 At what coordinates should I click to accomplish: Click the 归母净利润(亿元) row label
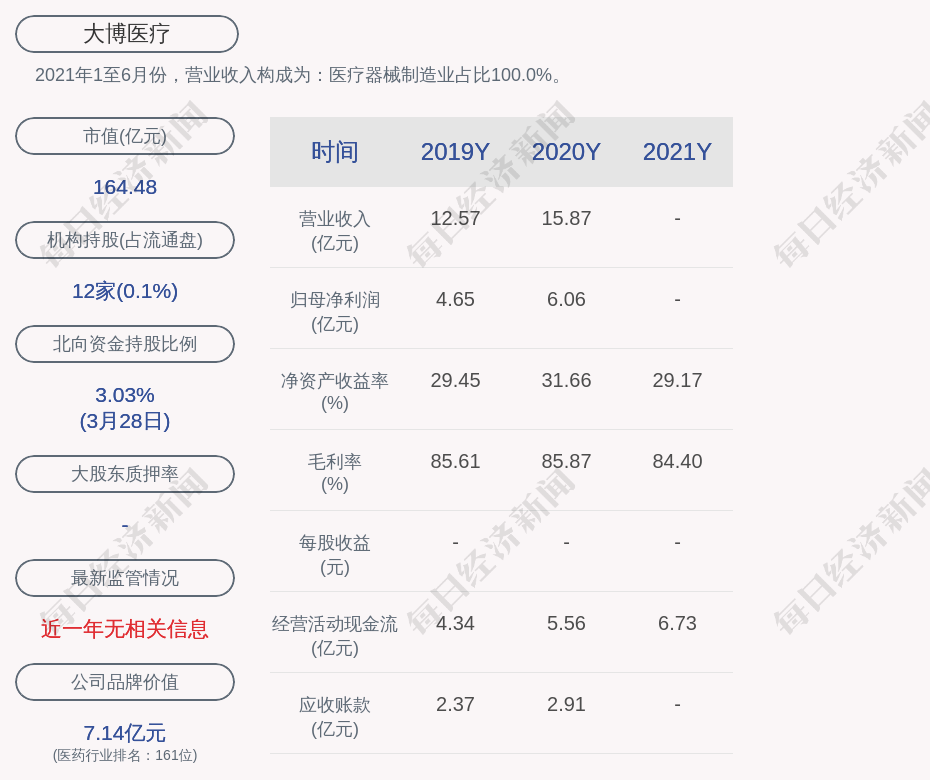coord(334,311)
